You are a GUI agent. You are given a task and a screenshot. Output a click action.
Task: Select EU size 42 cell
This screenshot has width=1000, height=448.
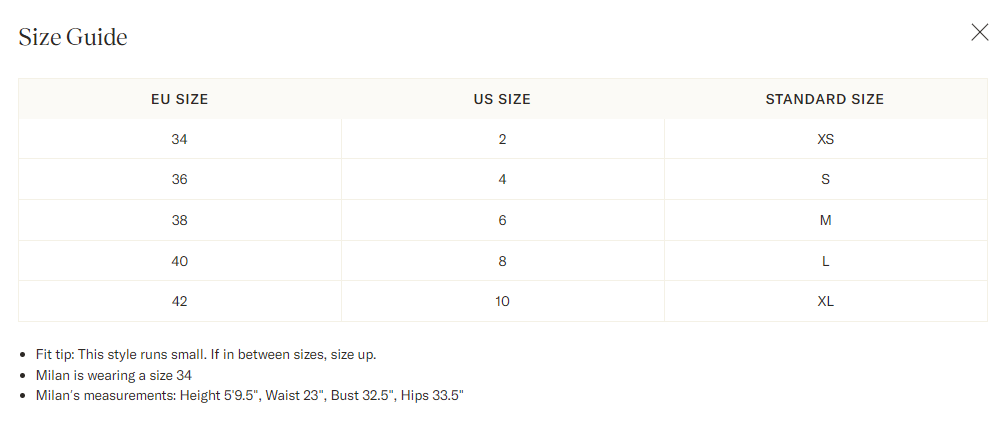pos(180,301)
